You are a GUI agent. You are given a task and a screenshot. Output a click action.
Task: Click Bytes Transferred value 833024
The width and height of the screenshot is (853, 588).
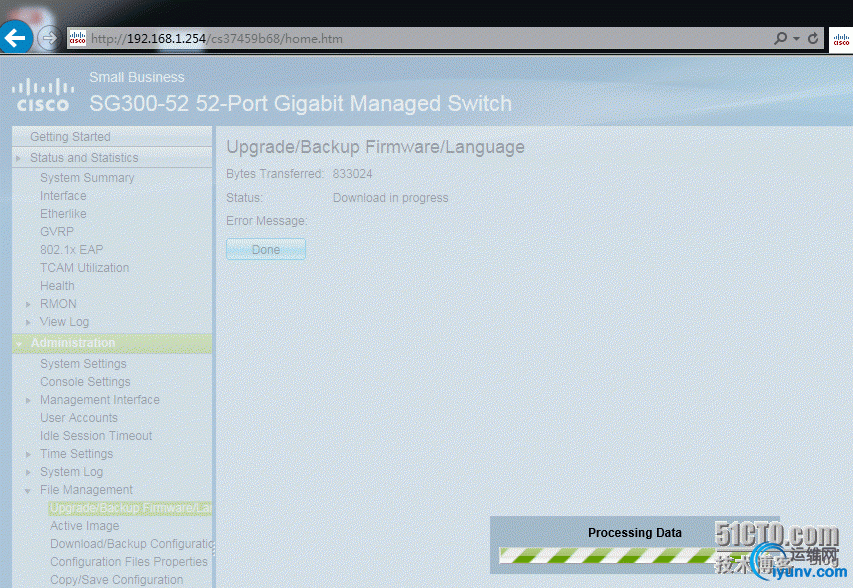pos(353,174)
